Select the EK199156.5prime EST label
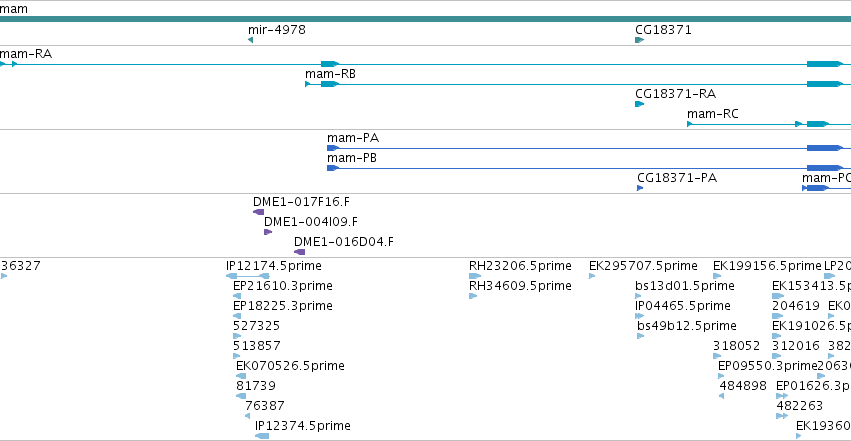 tap(767, 266)
